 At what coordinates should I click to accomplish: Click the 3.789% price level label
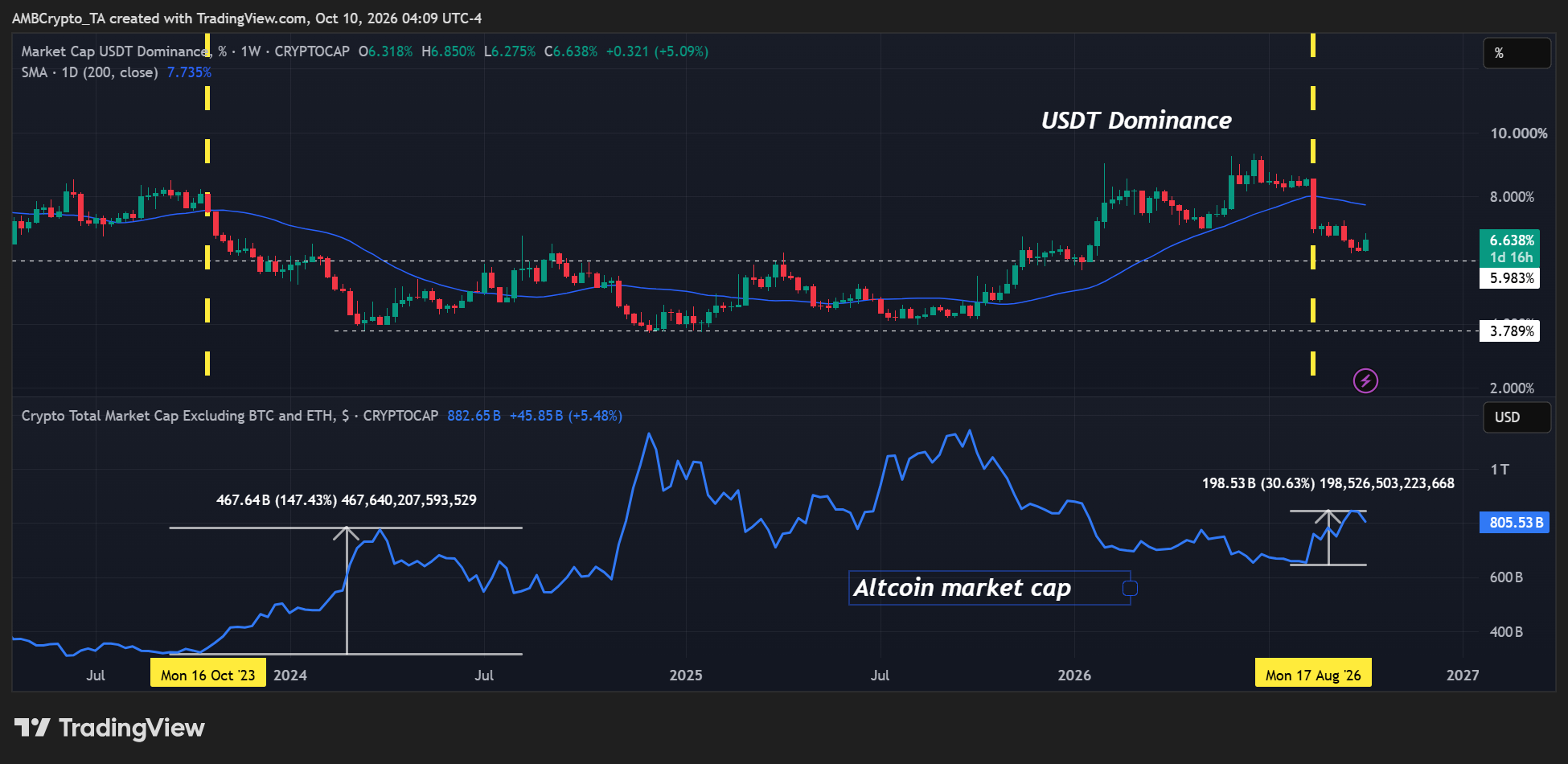tap(1510, 331)
